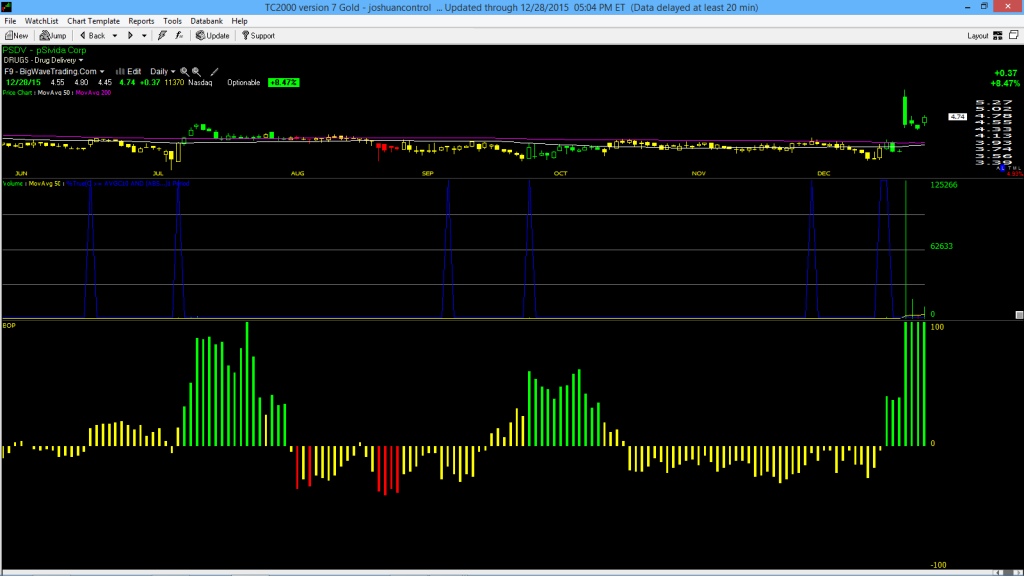Open the Jump tool
1024x576 pixels.
pyautogui.click(x=53, y=36)
